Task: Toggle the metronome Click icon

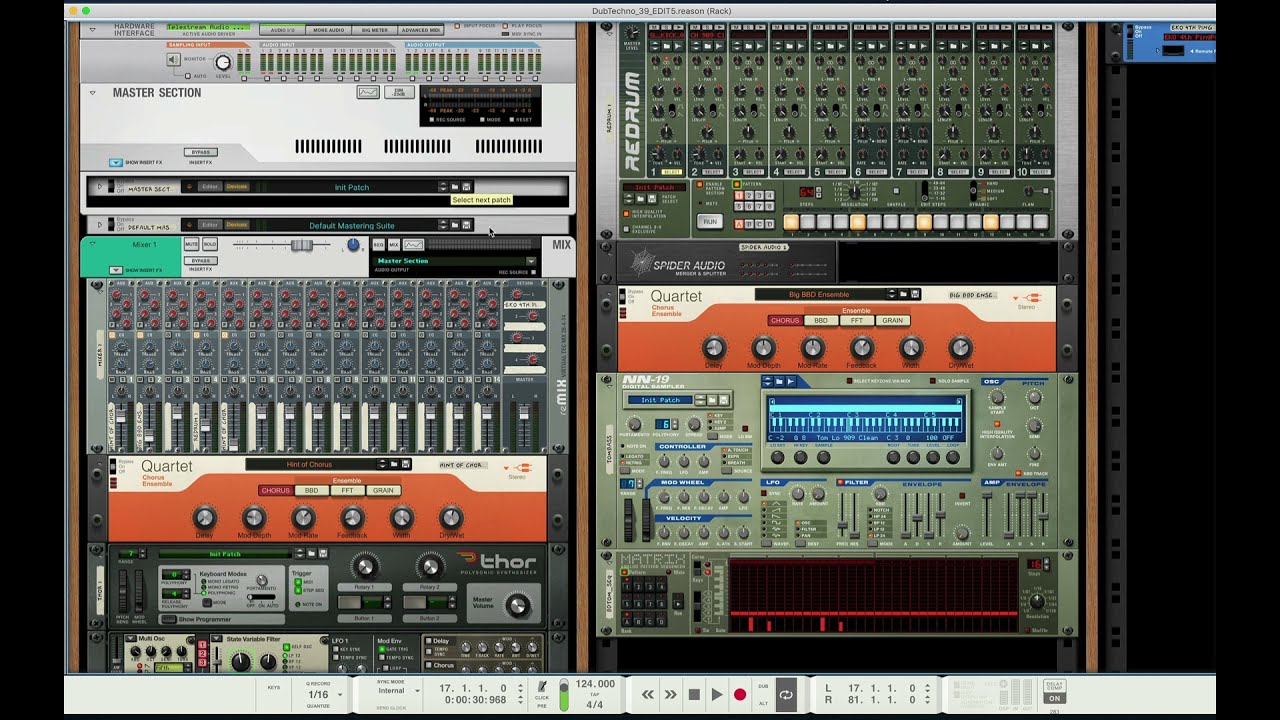Action: (x=542, y=688)
